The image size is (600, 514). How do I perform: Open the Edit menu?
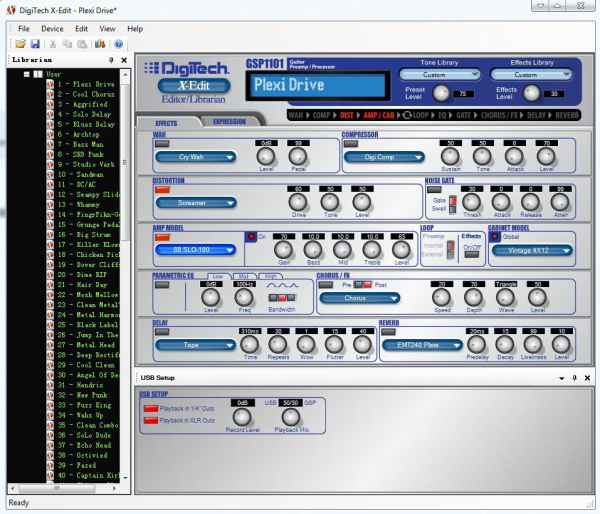point(82,29)
